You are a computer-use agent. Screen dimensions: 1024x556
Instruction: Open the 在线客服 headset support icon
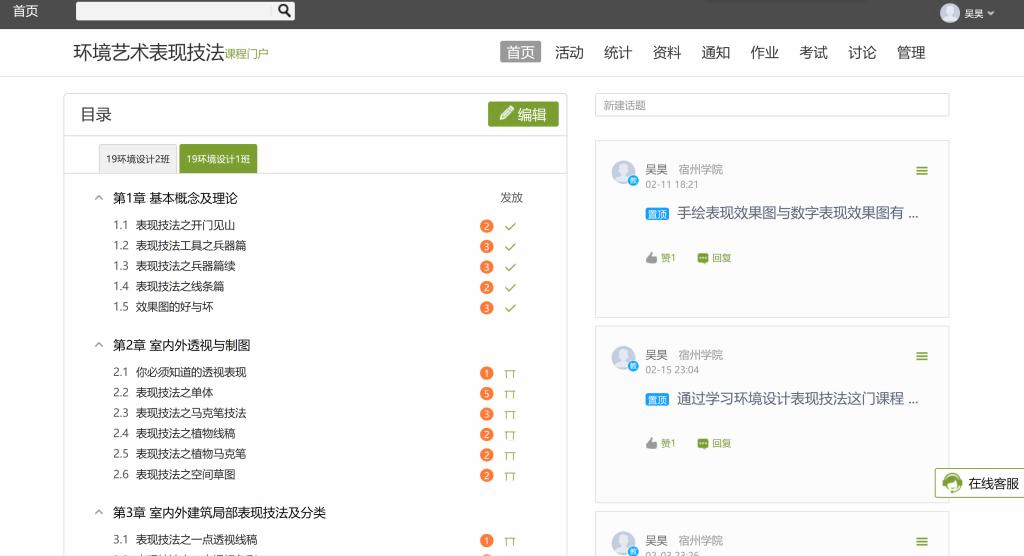click(952, 483)
